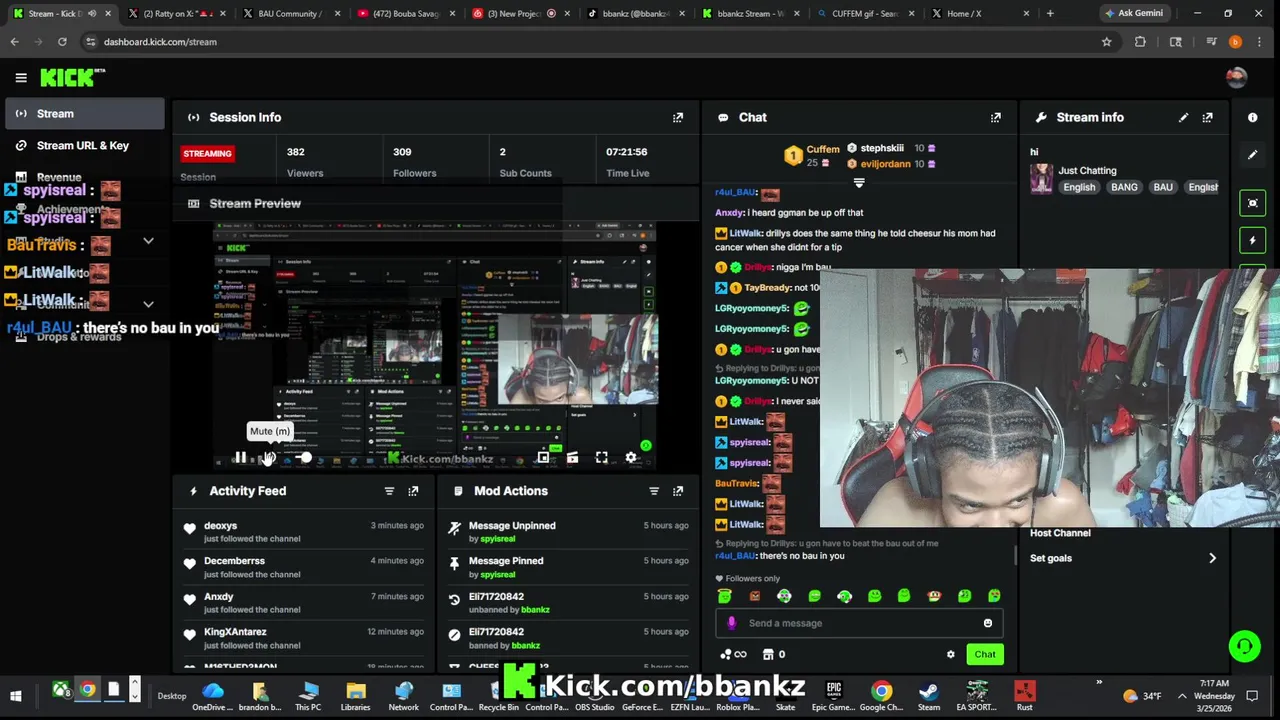Select the BAU stream tag
This screenshot has height=720, width=1280.
[1163, 187]
